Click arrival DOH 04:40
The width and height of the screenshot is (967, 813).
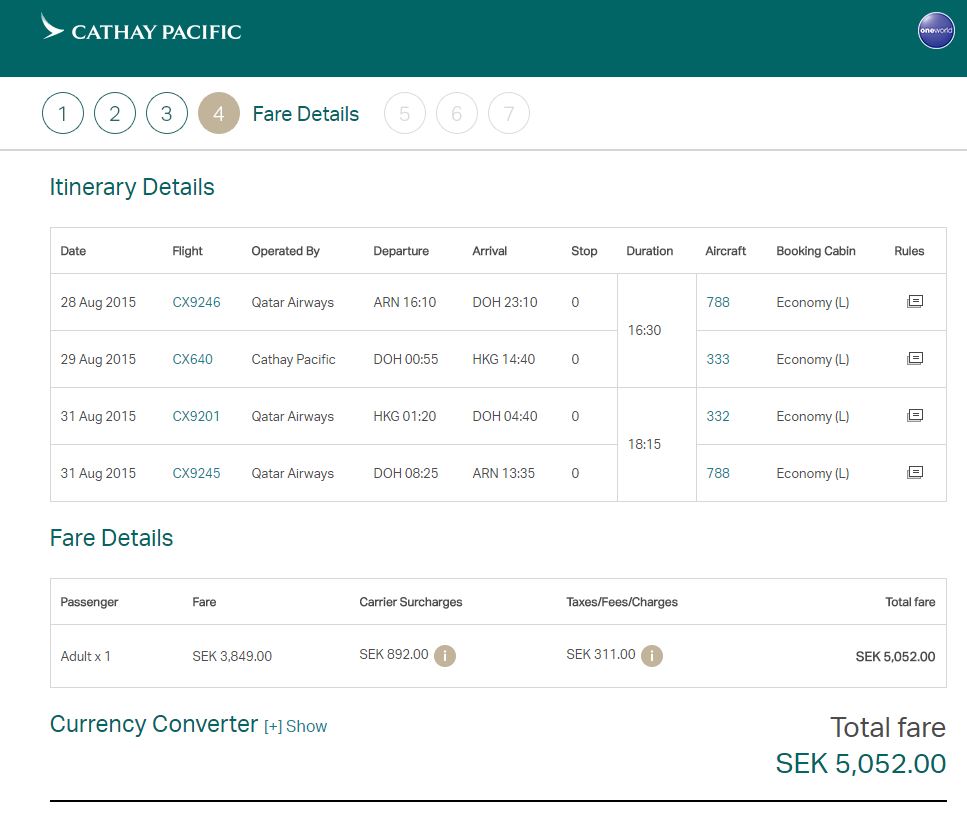[x=504, y=416]
